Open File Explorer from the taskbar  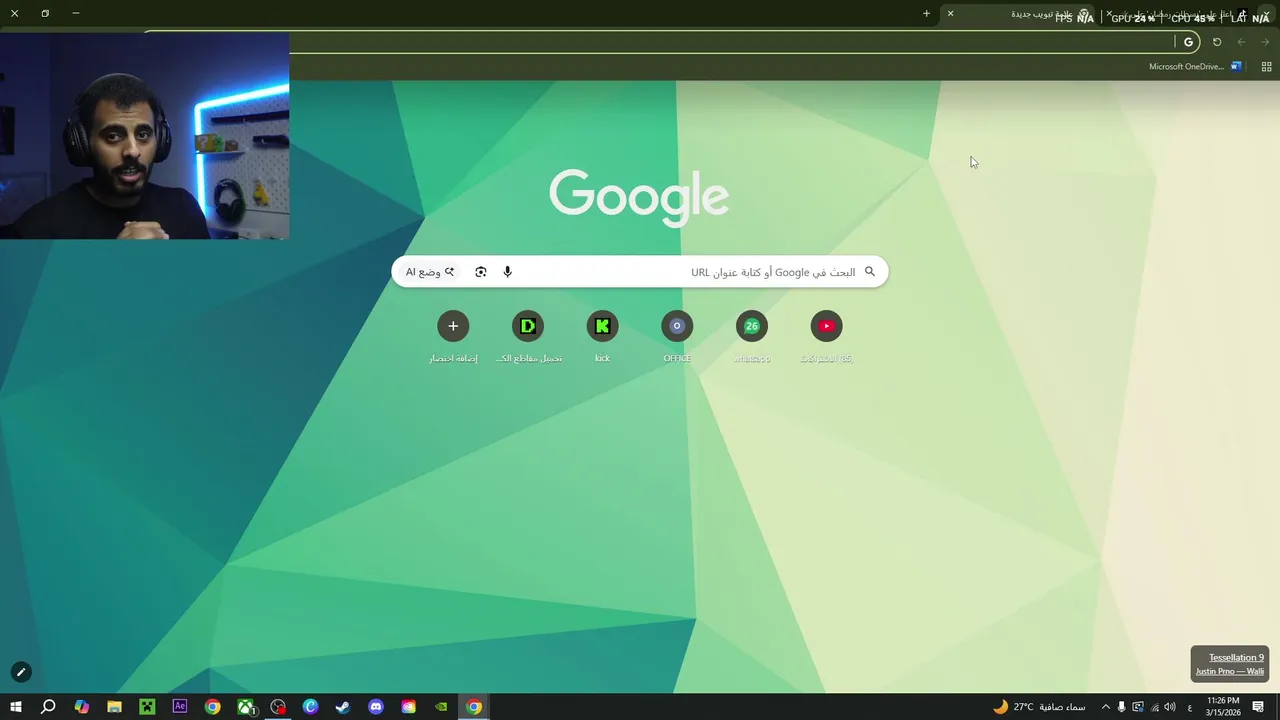coord(114,707)
